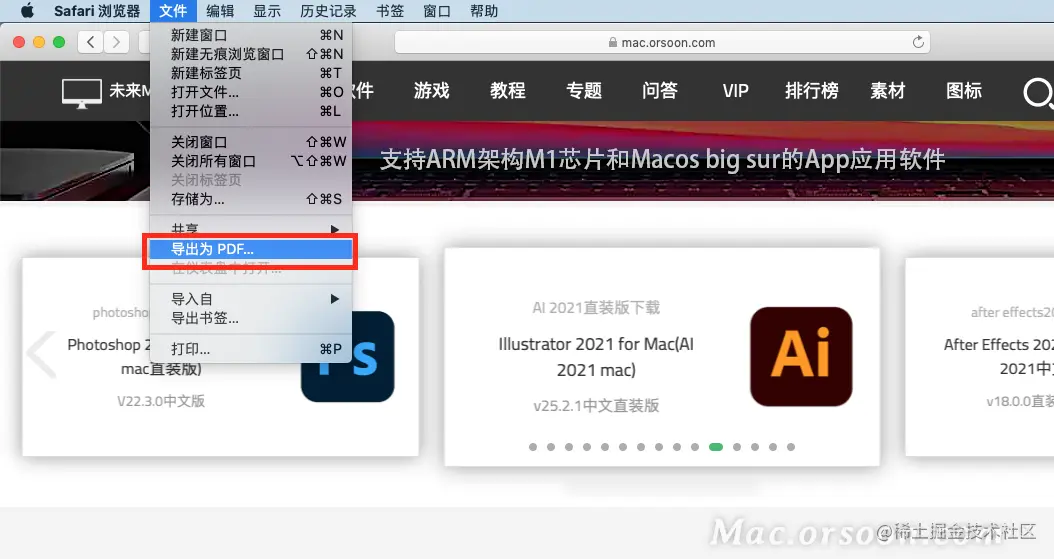1054x559 pixels.
Task: Click the ARM M1 banner headline
Action: click(x=662, y=160)
